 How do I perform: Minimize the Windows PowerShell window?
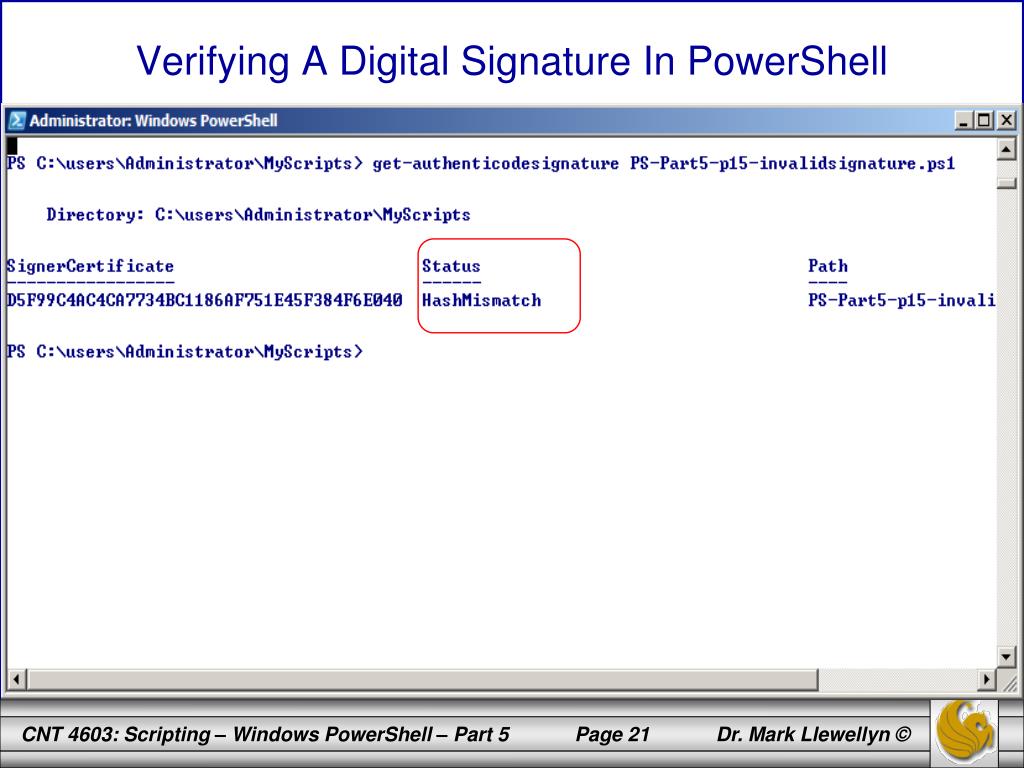pos(963,121)
